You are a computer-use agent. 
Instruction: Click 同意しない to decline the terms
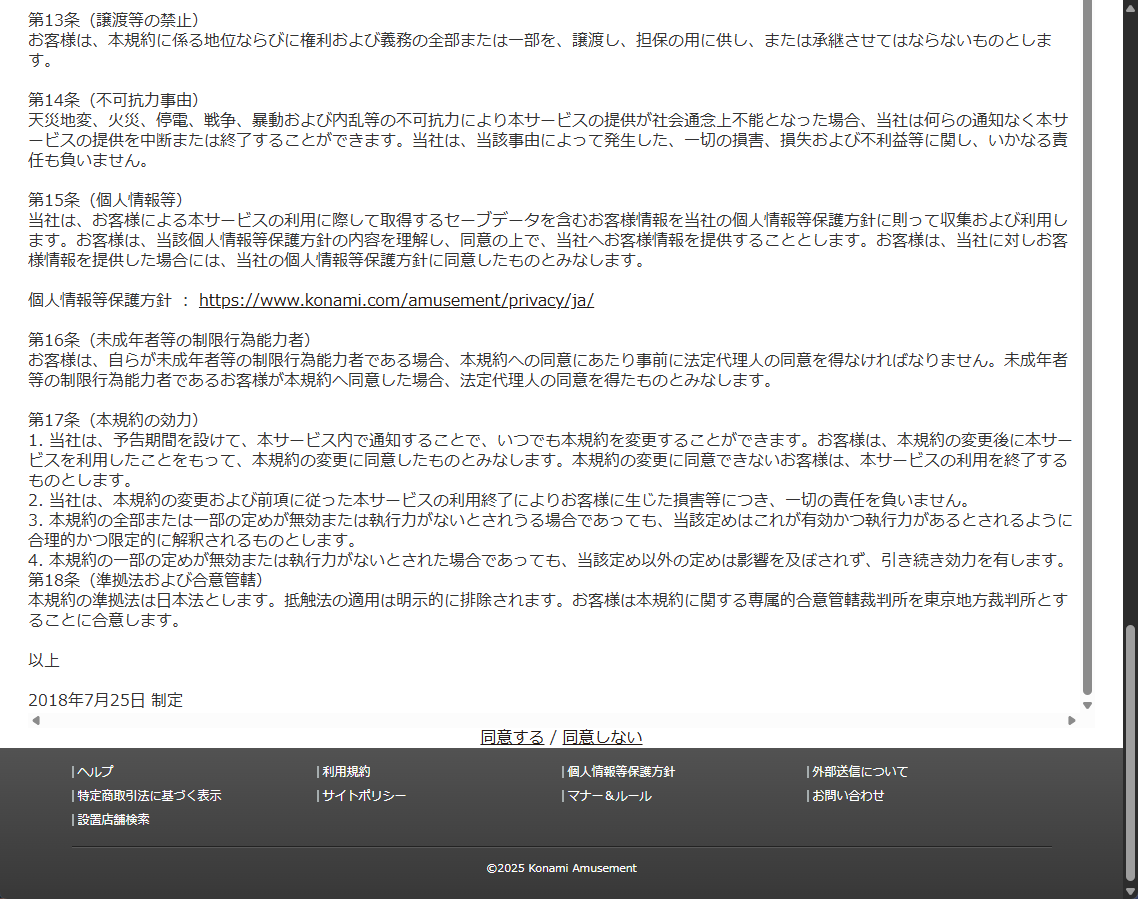[x=602, y=737]
